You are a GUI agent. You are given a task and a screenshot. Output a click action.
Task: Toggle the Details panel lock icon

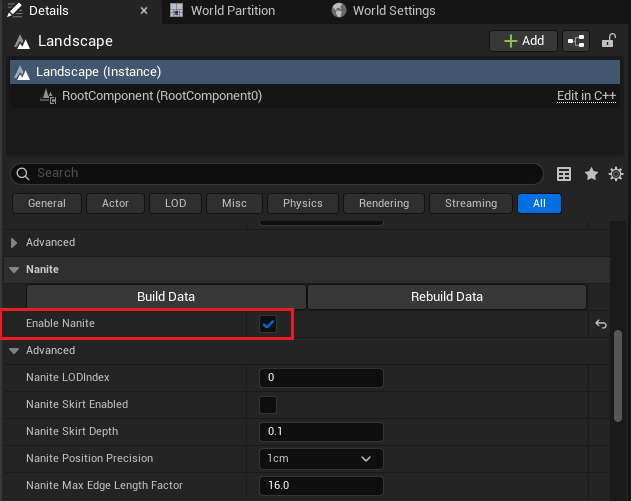(608, 41)
